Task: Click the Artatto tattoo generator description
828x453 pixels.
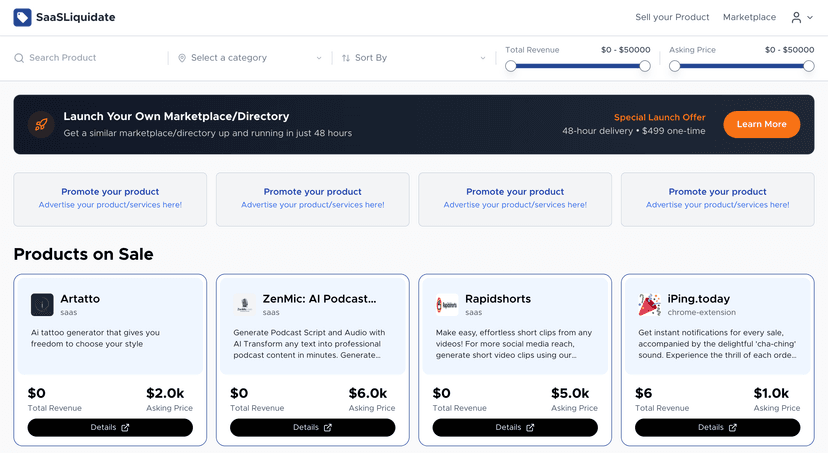Action: [95, 338]
